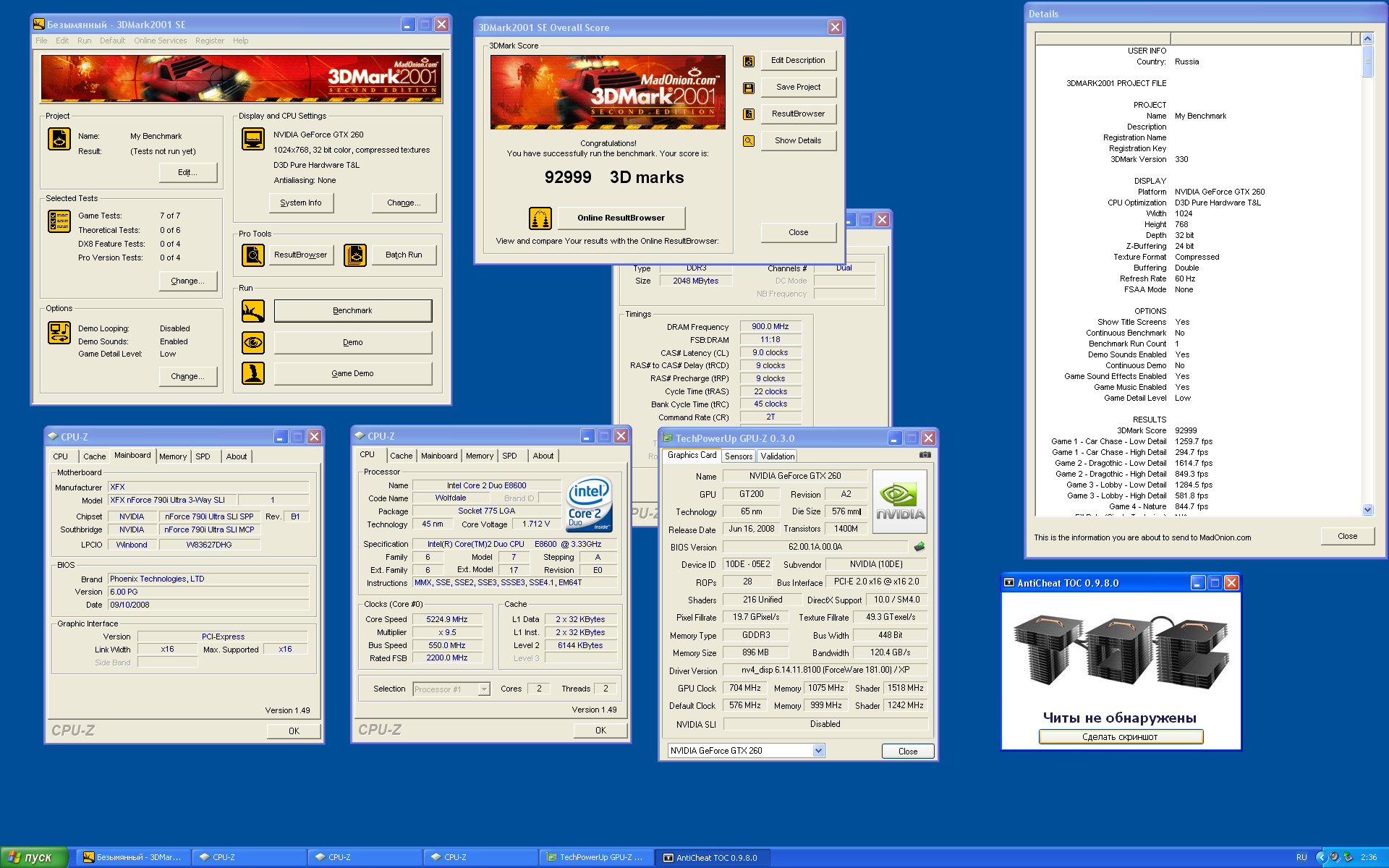Click Game Demo button
Screen dimensions: 1389x868
coord(353,374)
